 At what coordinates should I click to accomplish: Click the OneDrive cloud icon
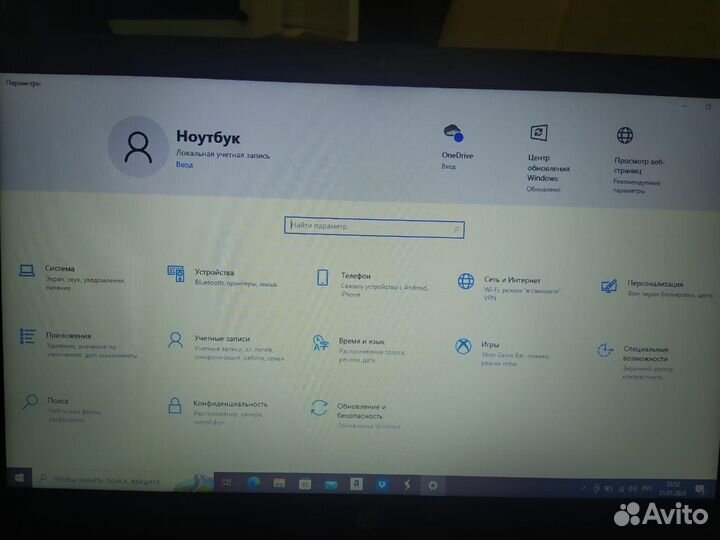(x=454, y=133)
